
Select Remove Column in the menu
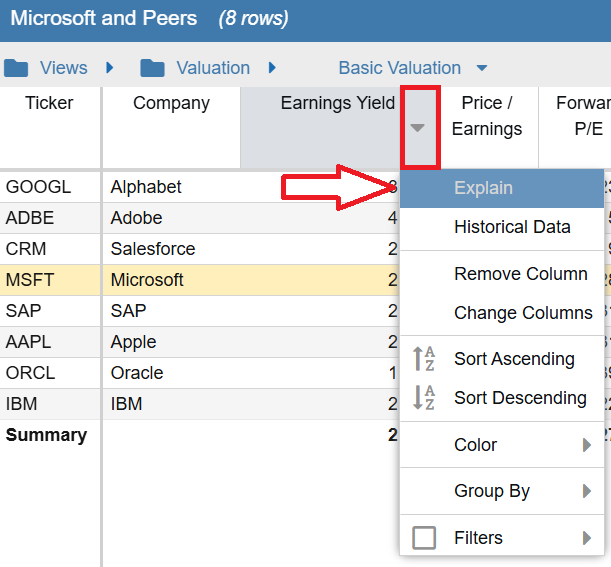point(502,274)
